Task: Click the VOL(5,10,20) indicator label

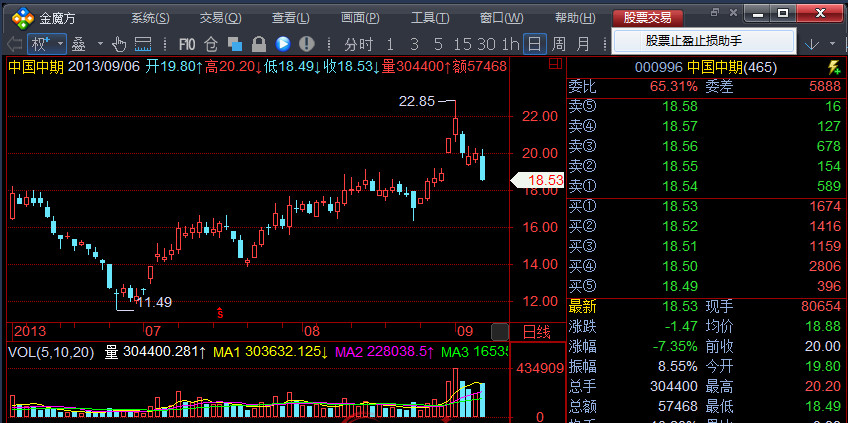Action: point(51,353)
